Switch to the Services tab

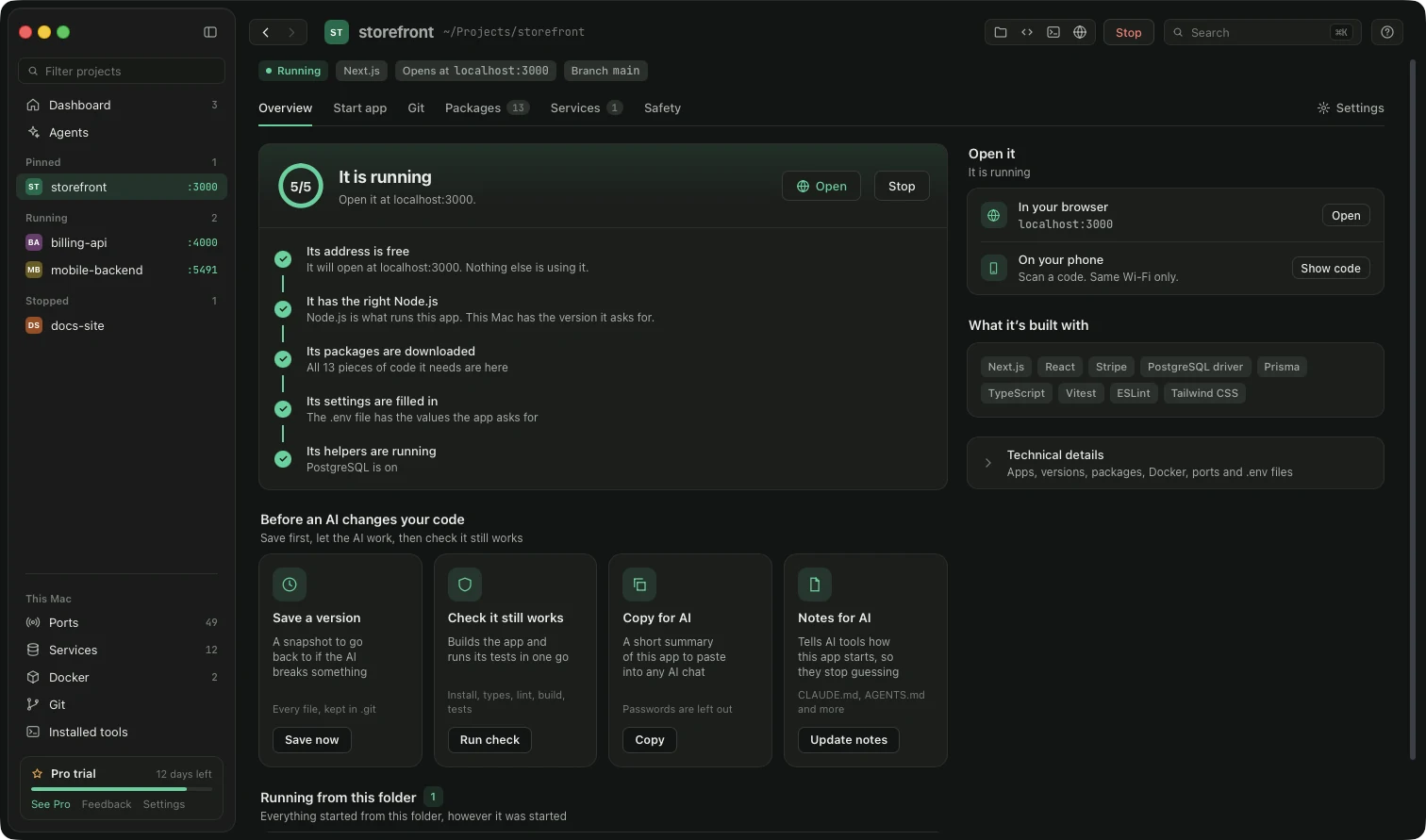[586, 108]
